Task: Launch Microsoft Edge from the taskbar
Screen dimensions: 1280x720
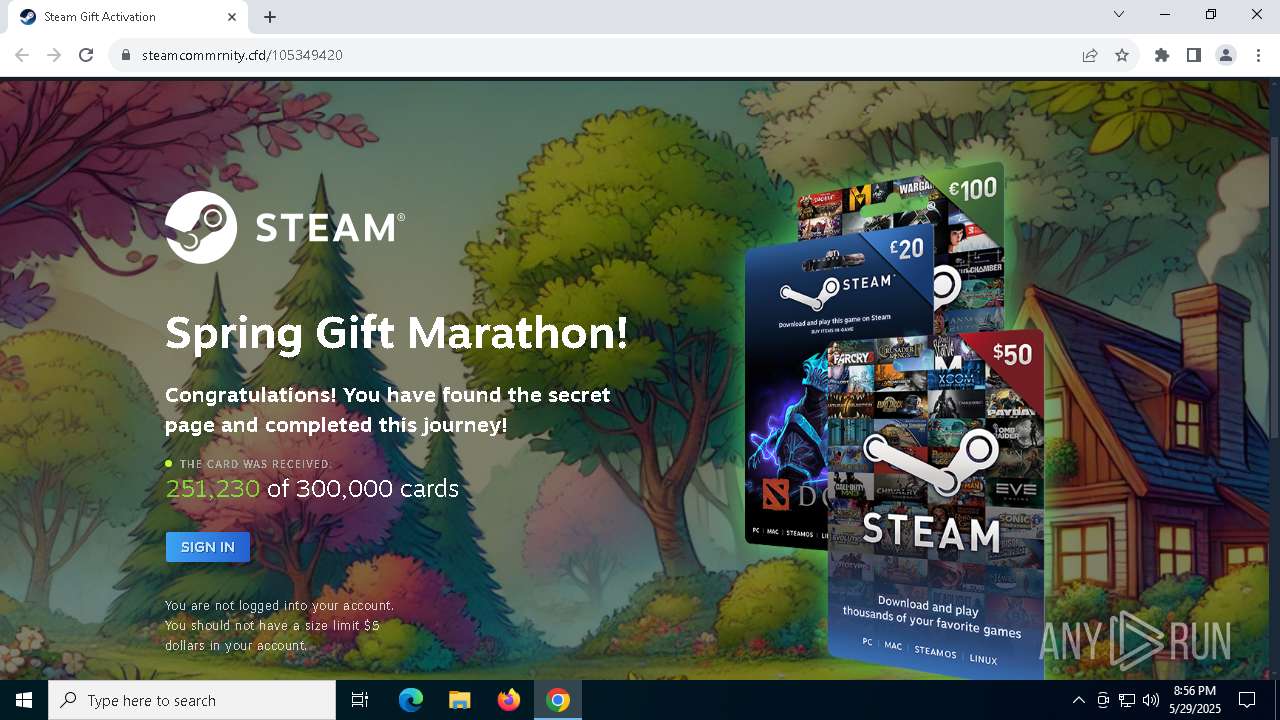Action: coord(411,700)
